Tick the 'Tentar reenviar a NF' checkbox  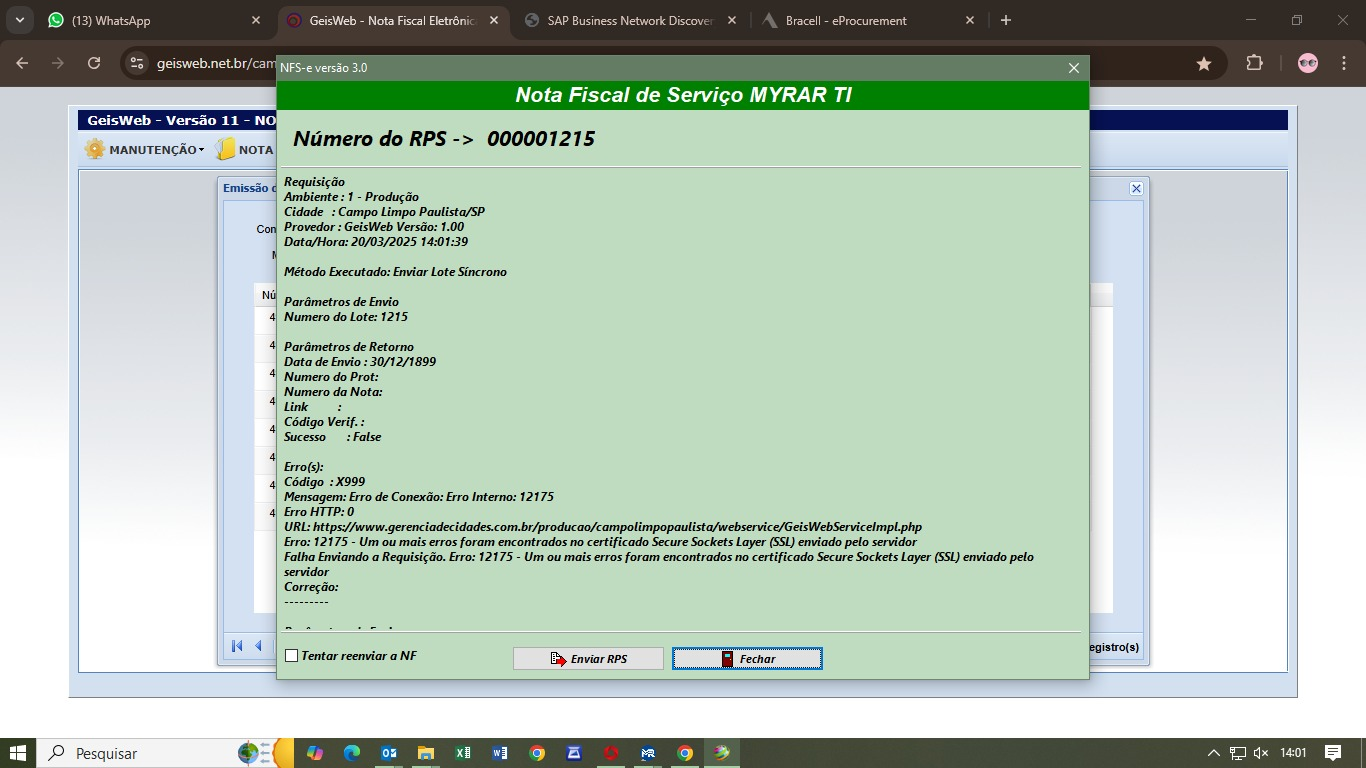click(292, 656)
